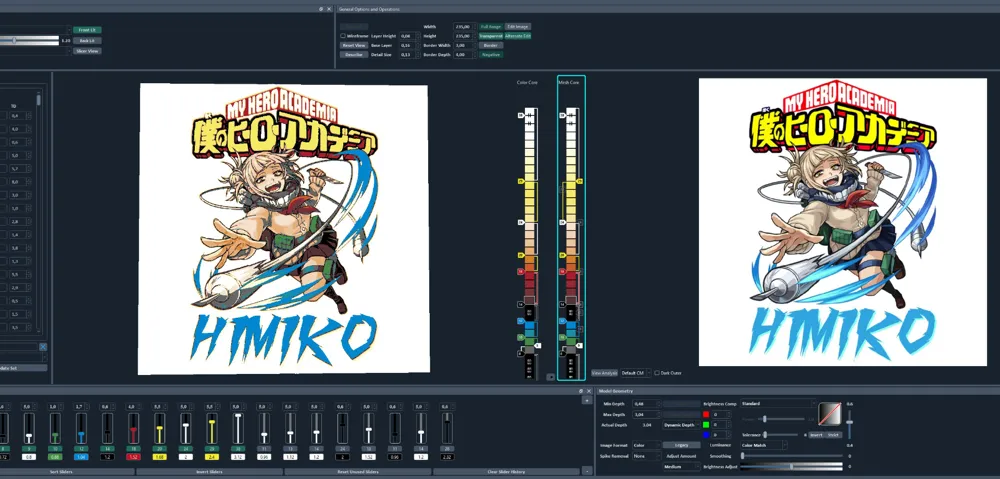This screenshot has width=1000, height=479.
Task: Select the highlighted Mesh Core strip
Action: click(571, 228)
